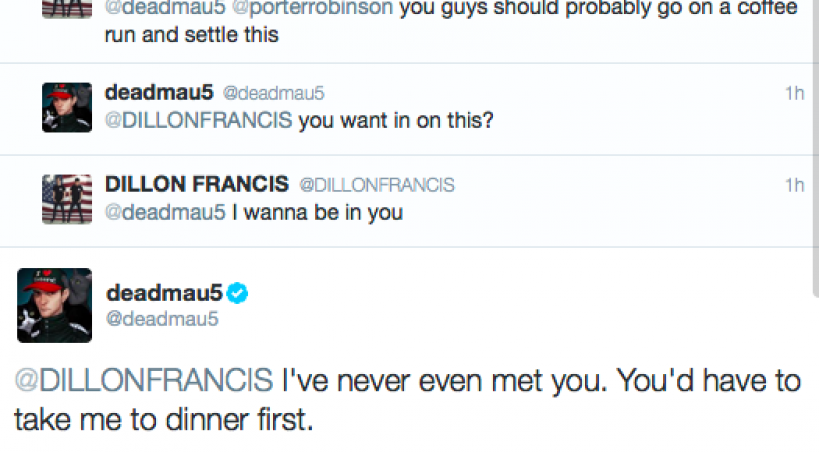The height and width of the screenshot is (452, 819).
Task: Click DILLON FRANCIS's profile avatar
Action: (67, 199)
